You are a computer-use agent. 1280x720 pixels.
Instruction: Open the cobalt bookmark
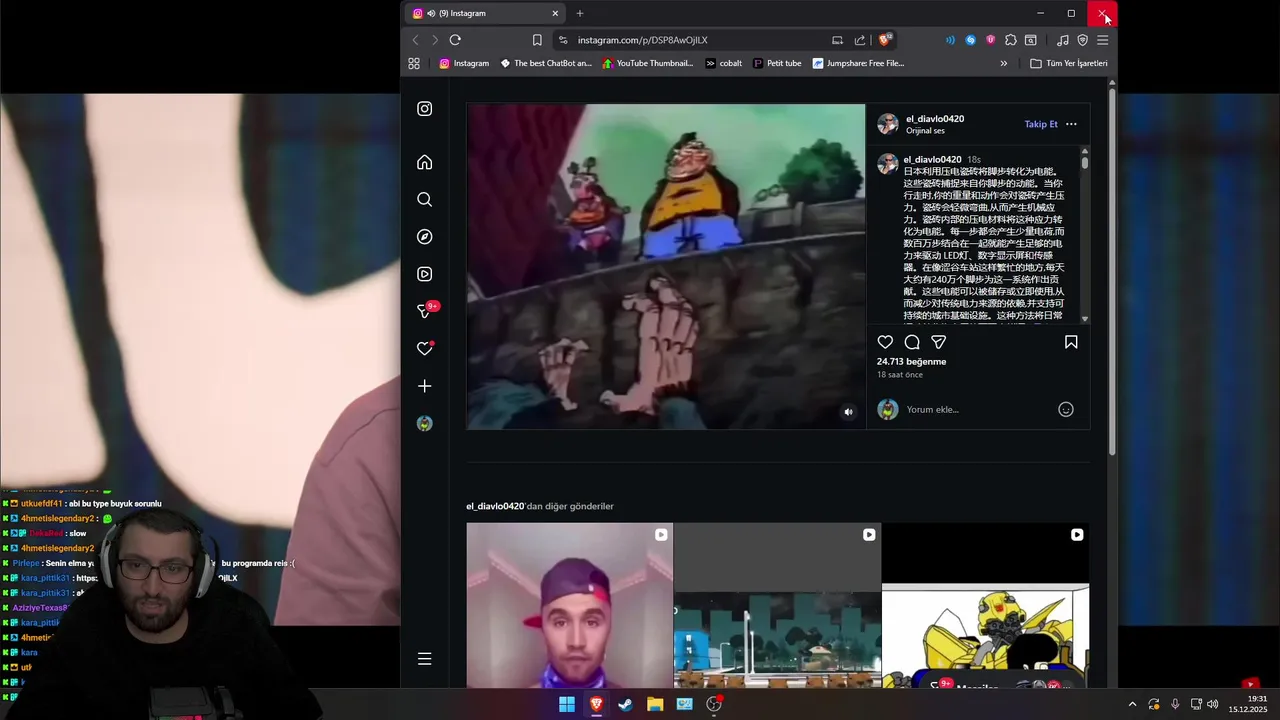[724, 63]
